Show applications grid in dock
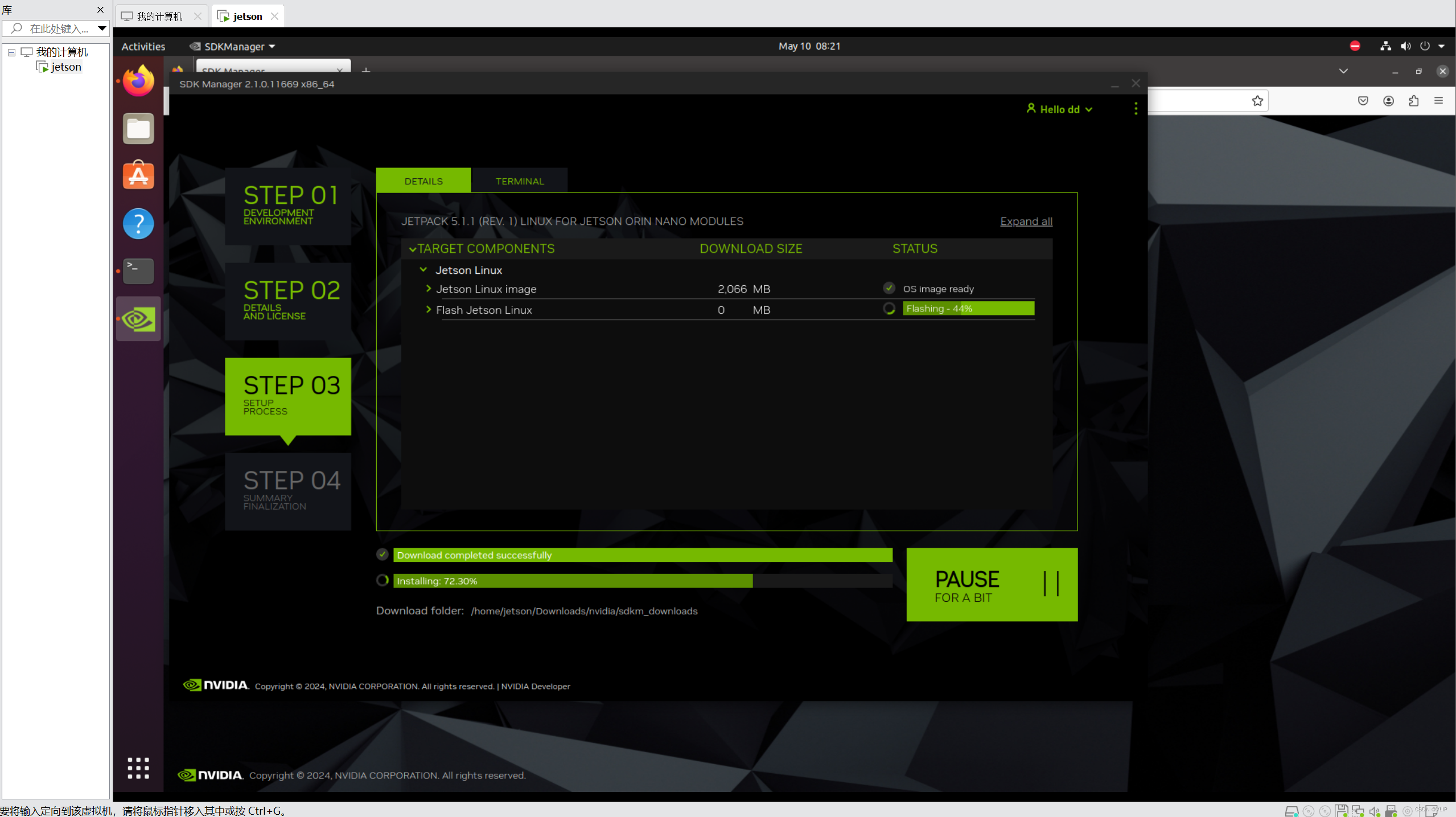This screenshot has height=817, width=1456. 138,767
